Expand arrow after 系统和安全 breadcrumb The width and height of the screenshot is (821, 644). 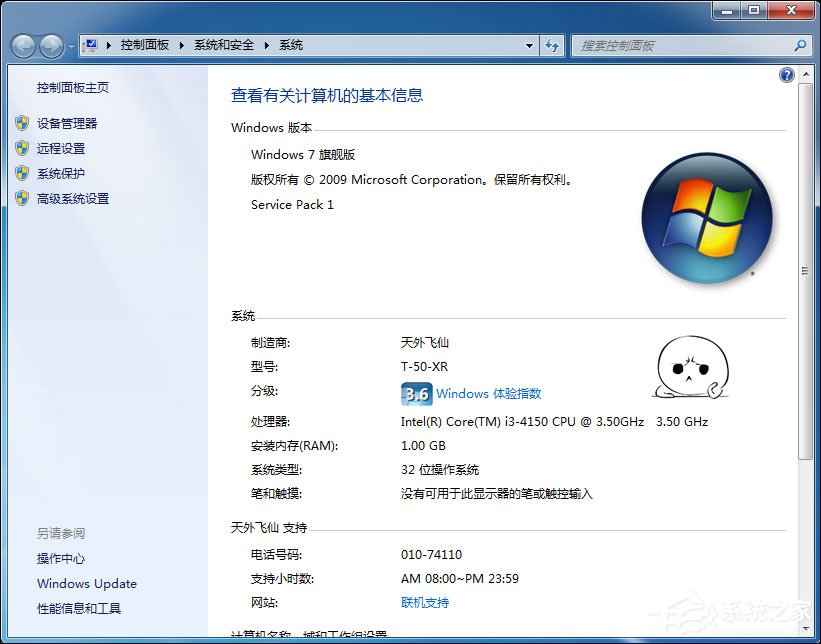point(266,45)
